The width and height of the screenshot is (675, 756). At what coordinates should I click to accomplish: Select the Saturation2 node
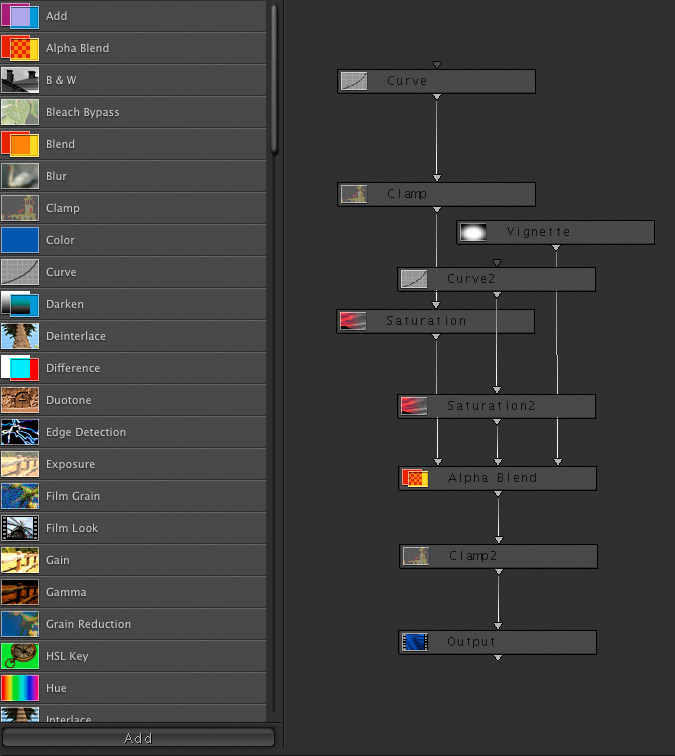pos(497,406)
